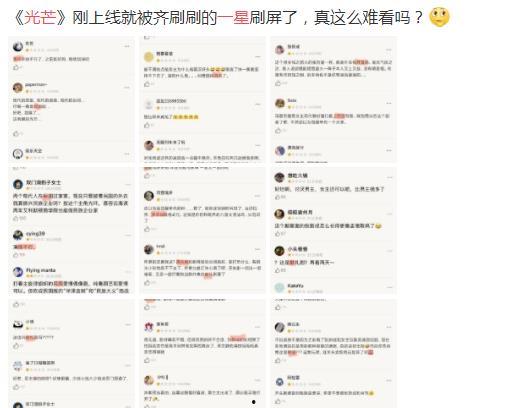
Task: Click thumbs-up under Solo's review
Action: click(278, 131)
